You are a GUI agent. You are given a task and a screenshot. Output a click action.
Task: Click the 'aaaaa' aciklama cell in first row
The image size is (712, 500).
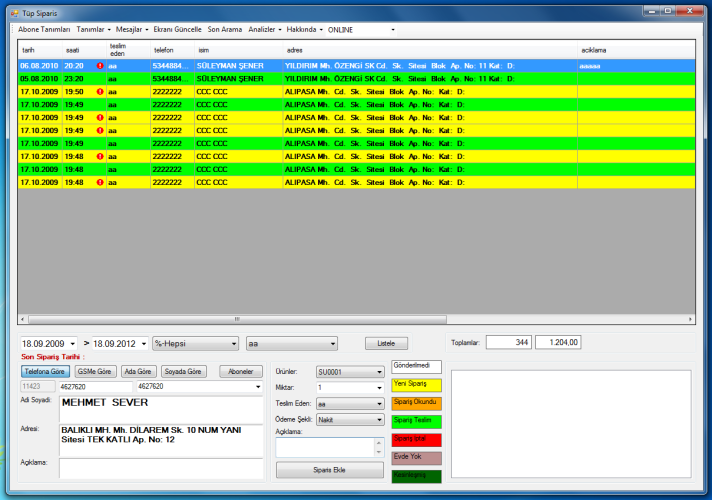636,66
